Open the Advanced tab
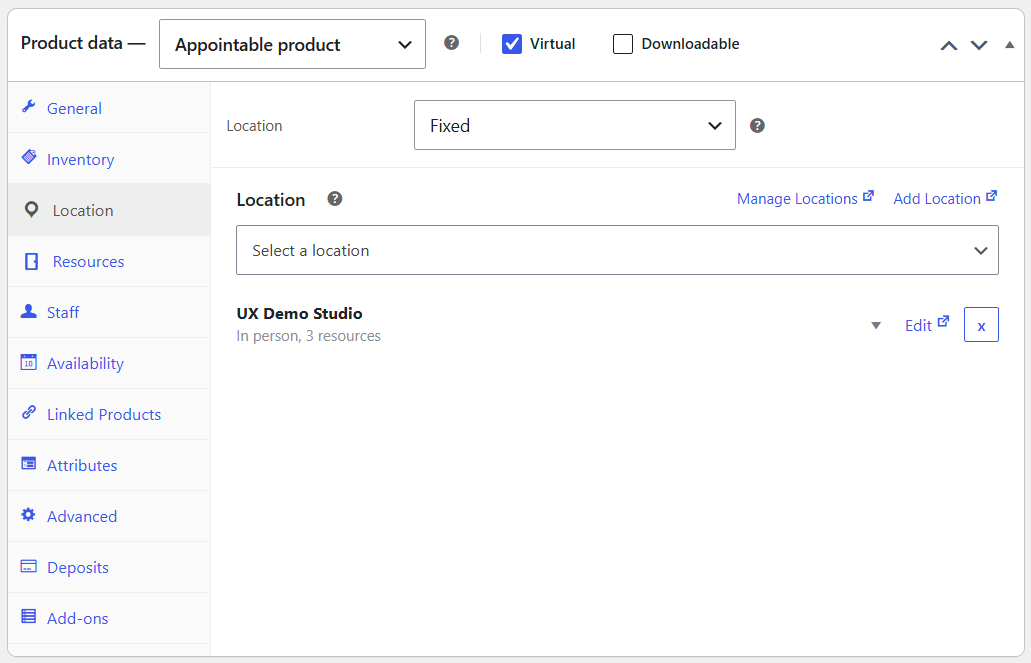Screen dimensions: 1031x663 point(109,516)
